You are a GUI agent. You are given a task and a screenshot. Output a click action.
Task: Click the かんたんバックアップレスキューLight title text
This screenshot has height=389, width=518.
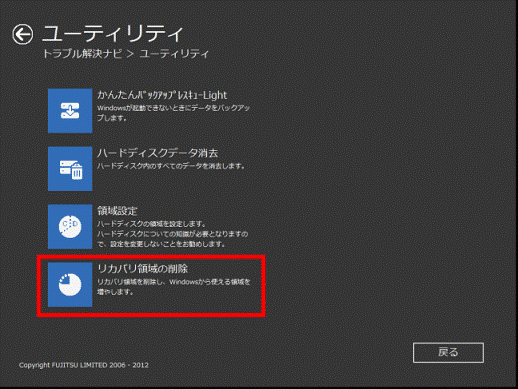[162, 95]
